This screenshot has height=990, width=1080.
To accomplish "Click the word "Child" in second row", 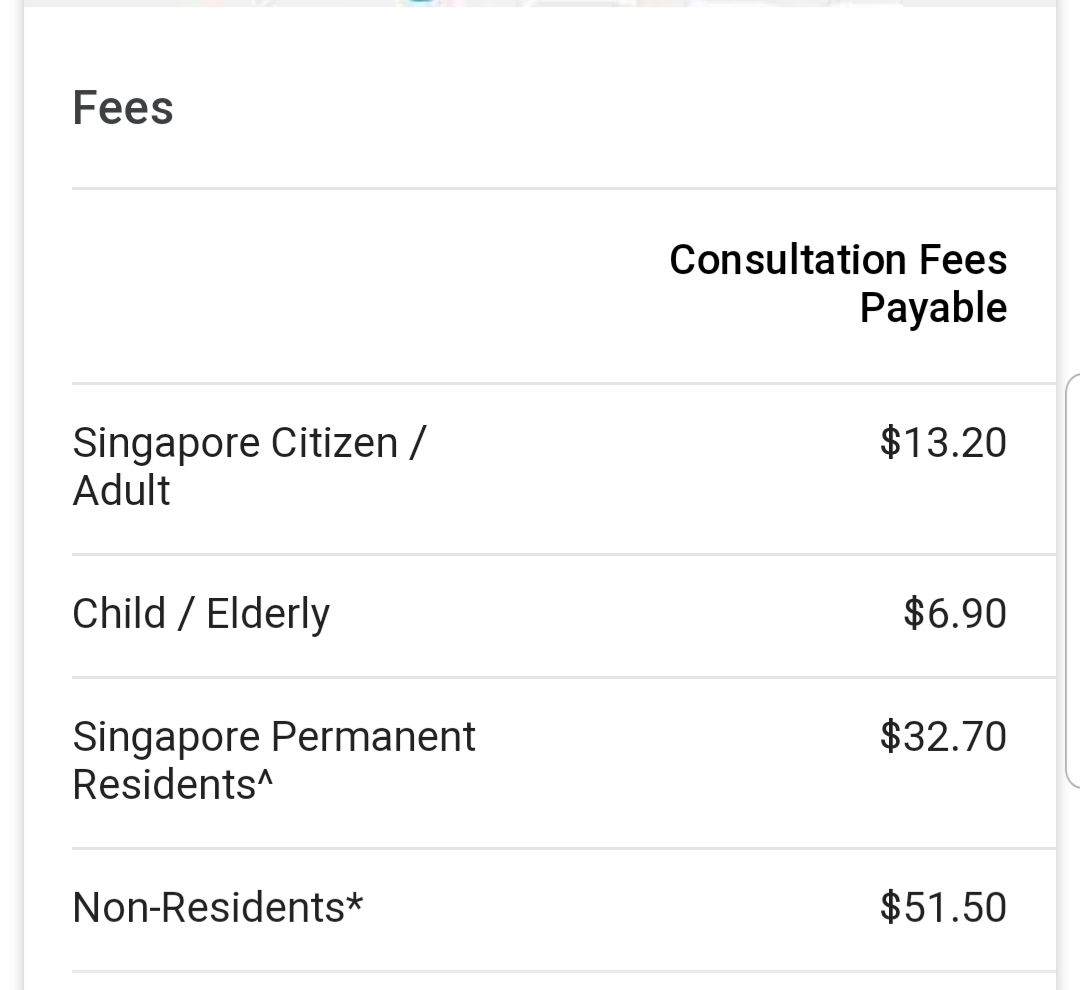I will pyautogui.click(x=119, y=613).
